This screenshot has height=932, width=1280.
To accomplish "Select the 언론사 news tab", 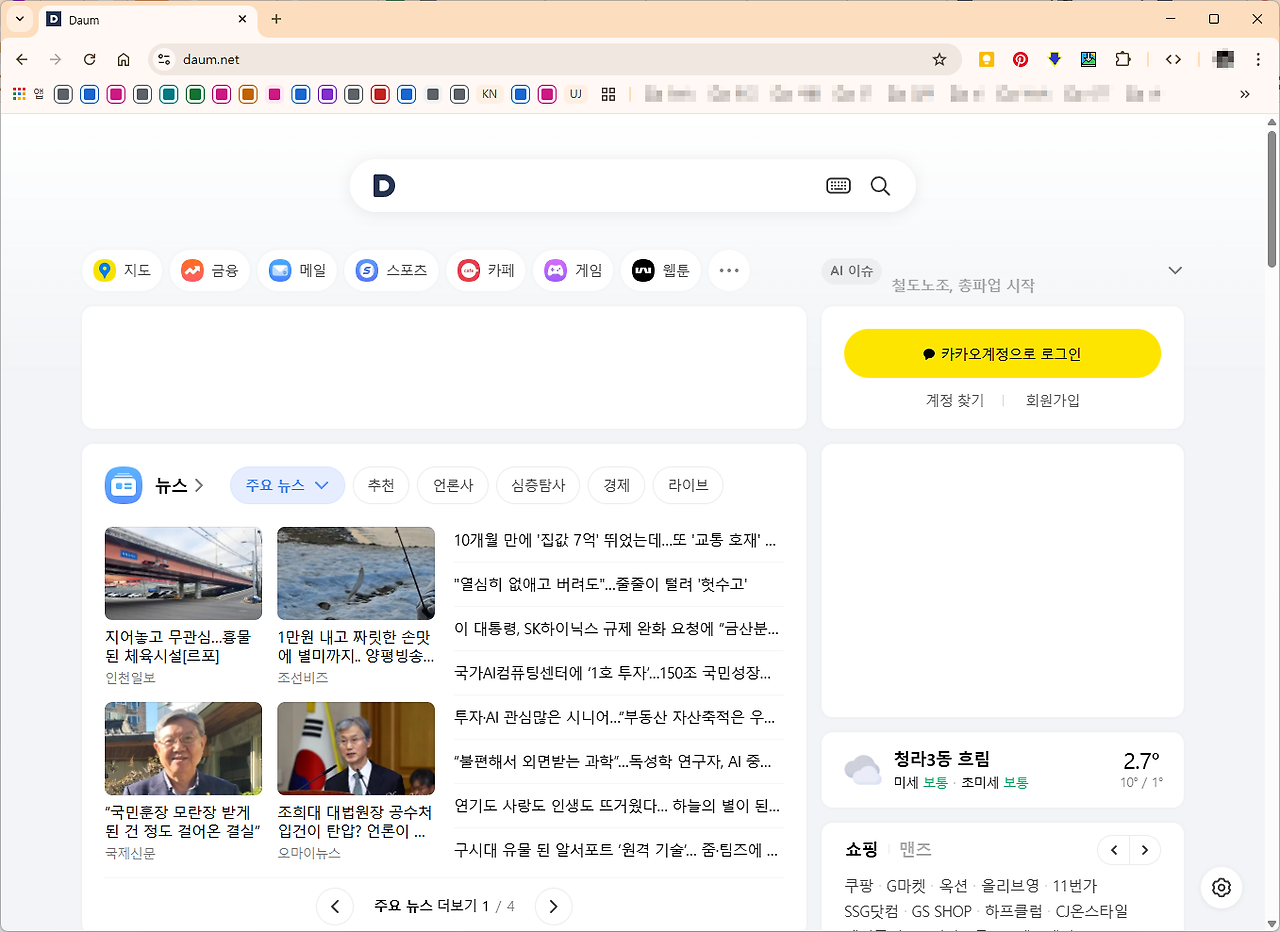I will pyautogui.click(x=453, y=485).
